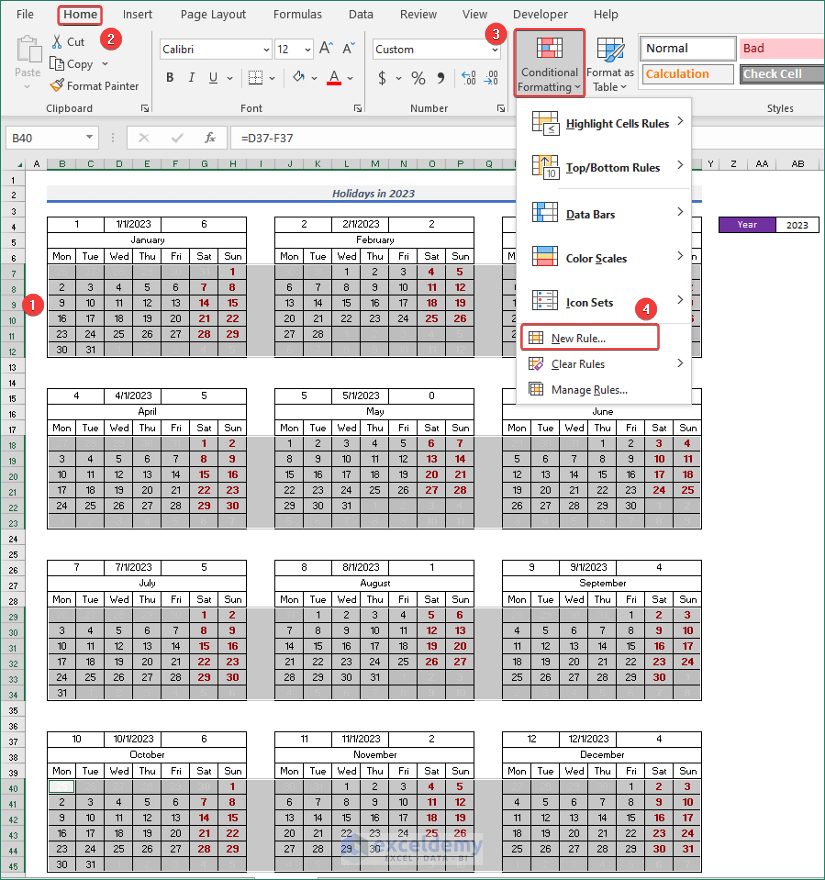This screenshot has width=825, height=880.
Task: Open the Paste options dropdown arrow
Action: click(x=27, y=87)
